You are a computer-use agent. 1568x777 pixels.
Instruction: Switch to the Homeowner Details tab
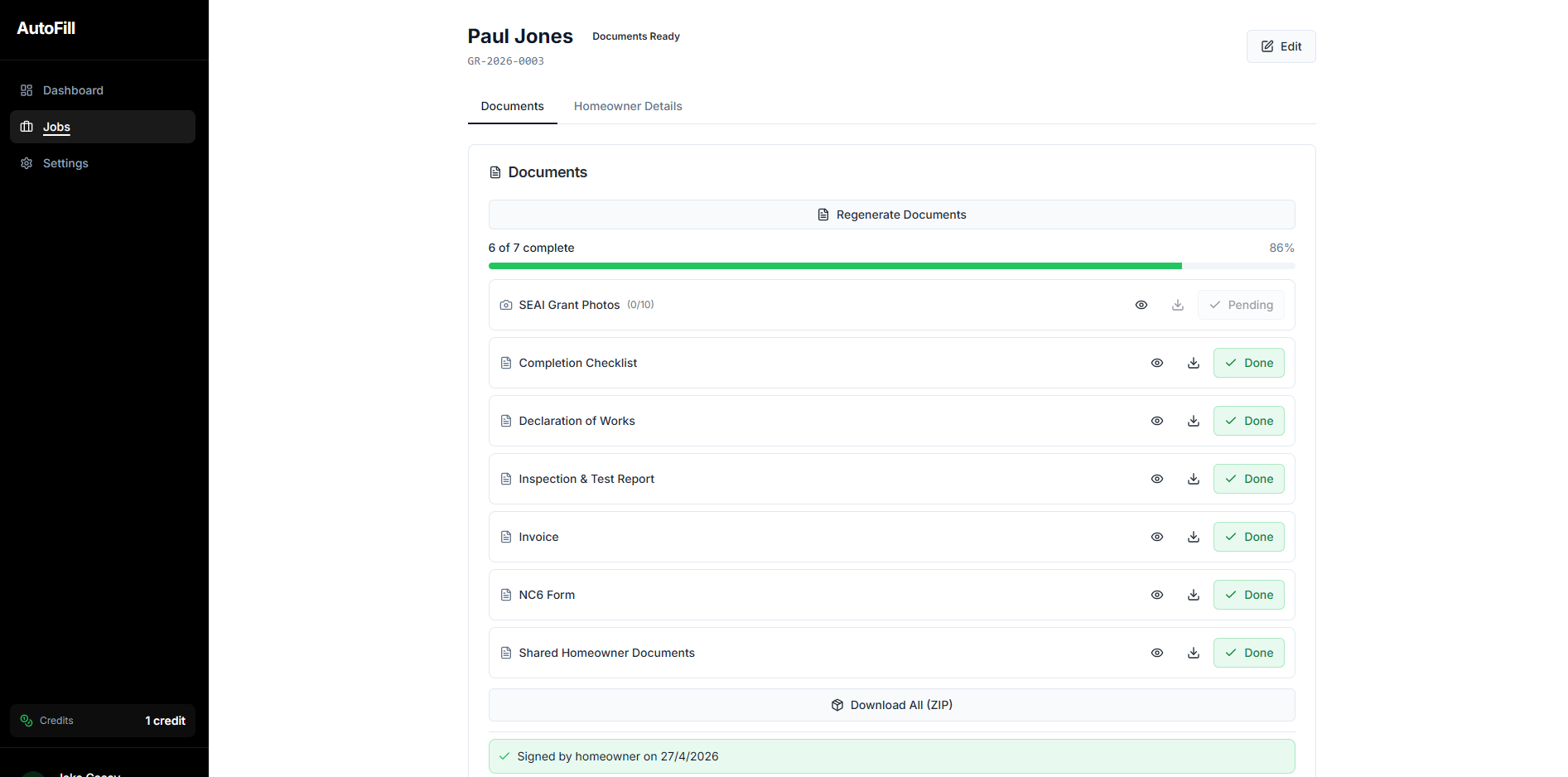click(x=628, y=106)
